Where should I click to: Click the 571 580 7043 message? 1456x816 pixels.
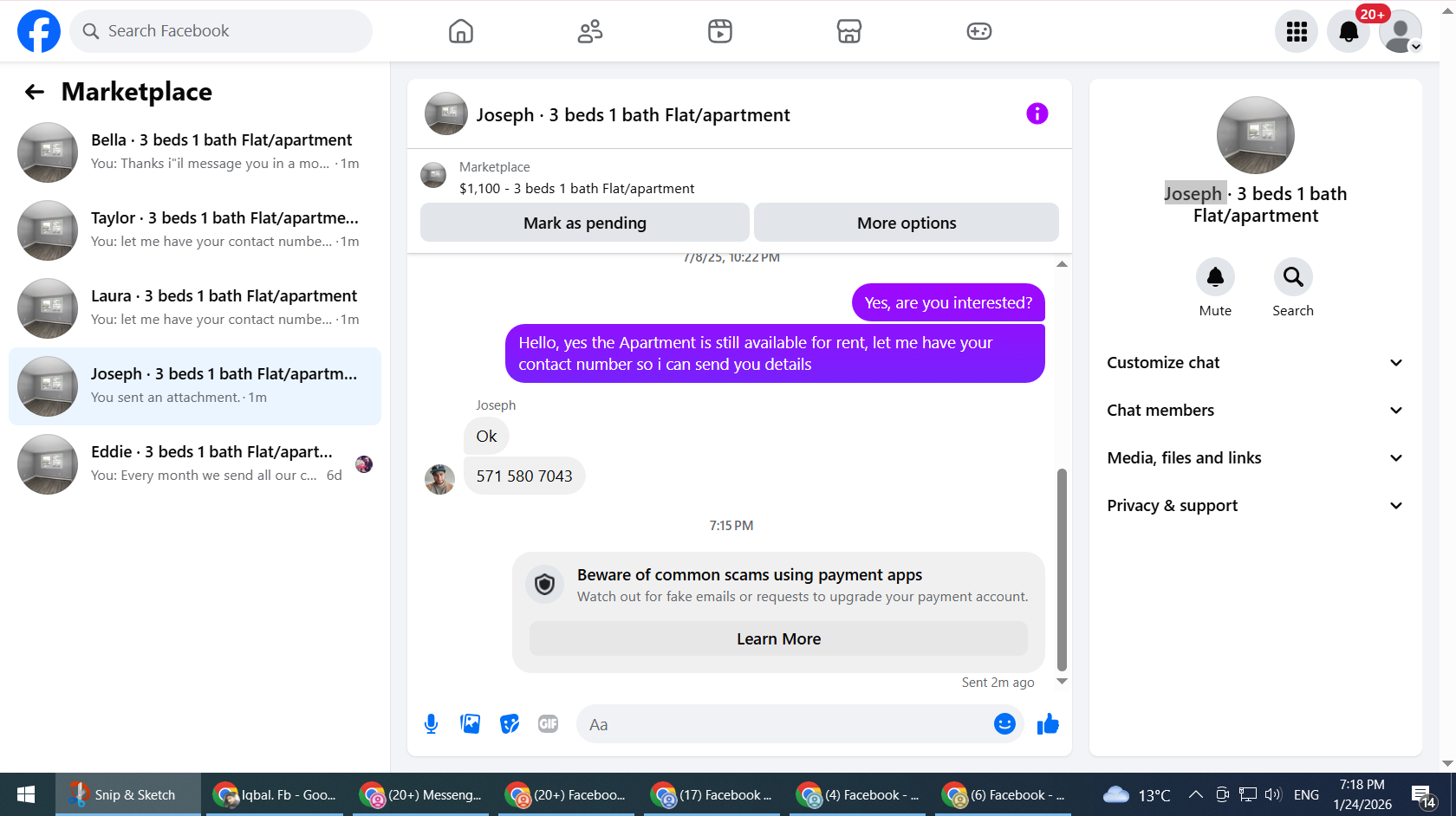[x=524, y=476]
